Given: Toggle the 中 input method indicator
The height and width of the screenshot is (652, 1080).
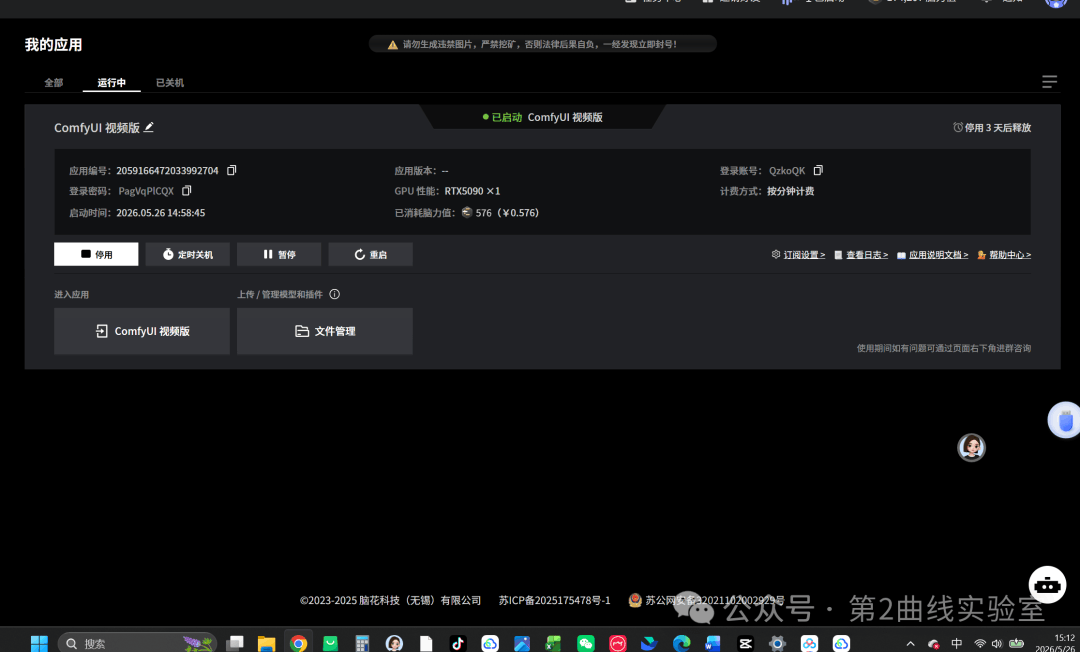Looking at the screenshot, I should click(x=957, y=644).
